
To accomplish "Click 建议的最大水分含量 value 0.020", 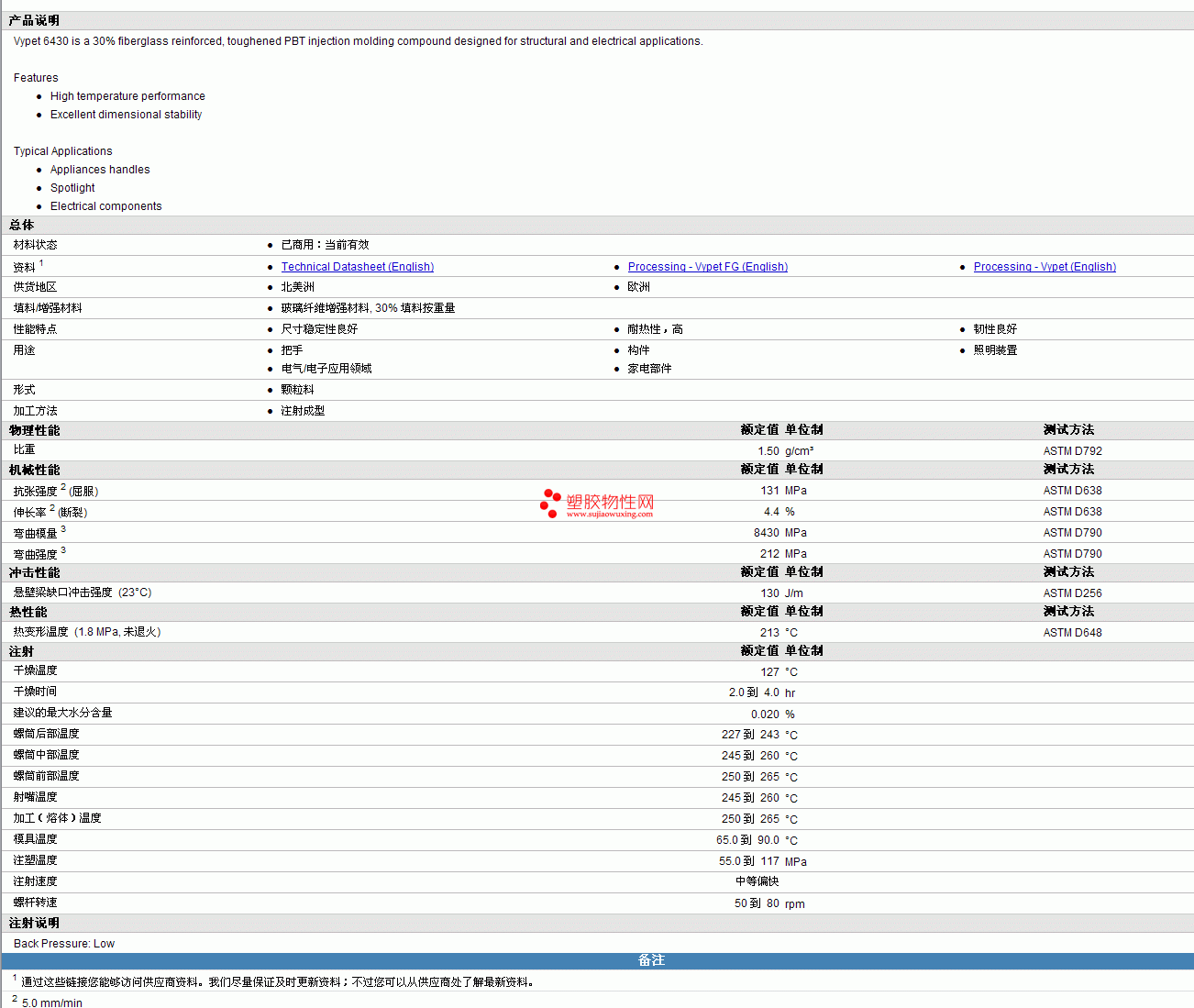I will pyautogui.click(x=765, y=714).
